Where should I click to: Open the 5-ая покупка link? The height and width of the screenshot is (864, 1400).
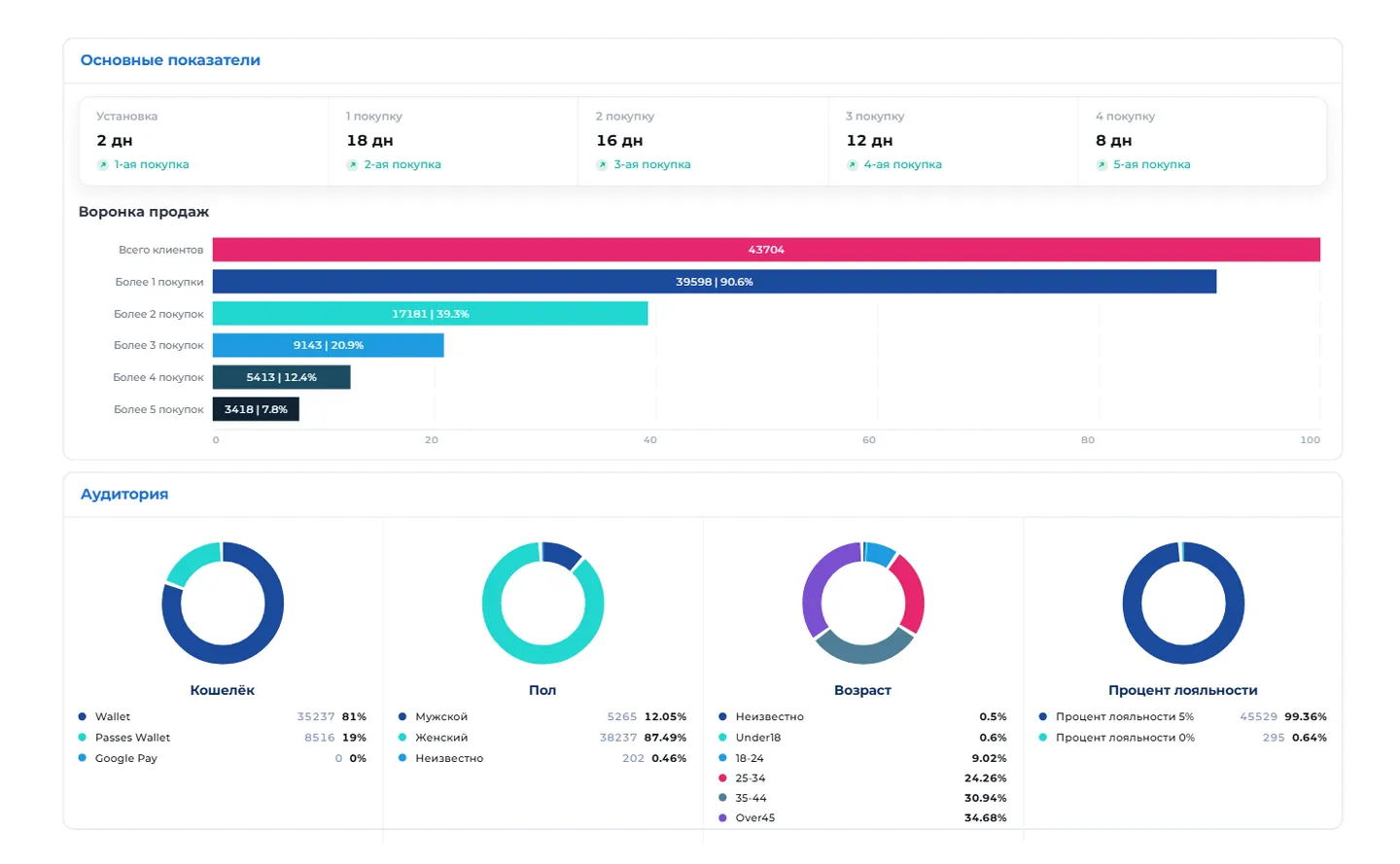[1152, 164]
